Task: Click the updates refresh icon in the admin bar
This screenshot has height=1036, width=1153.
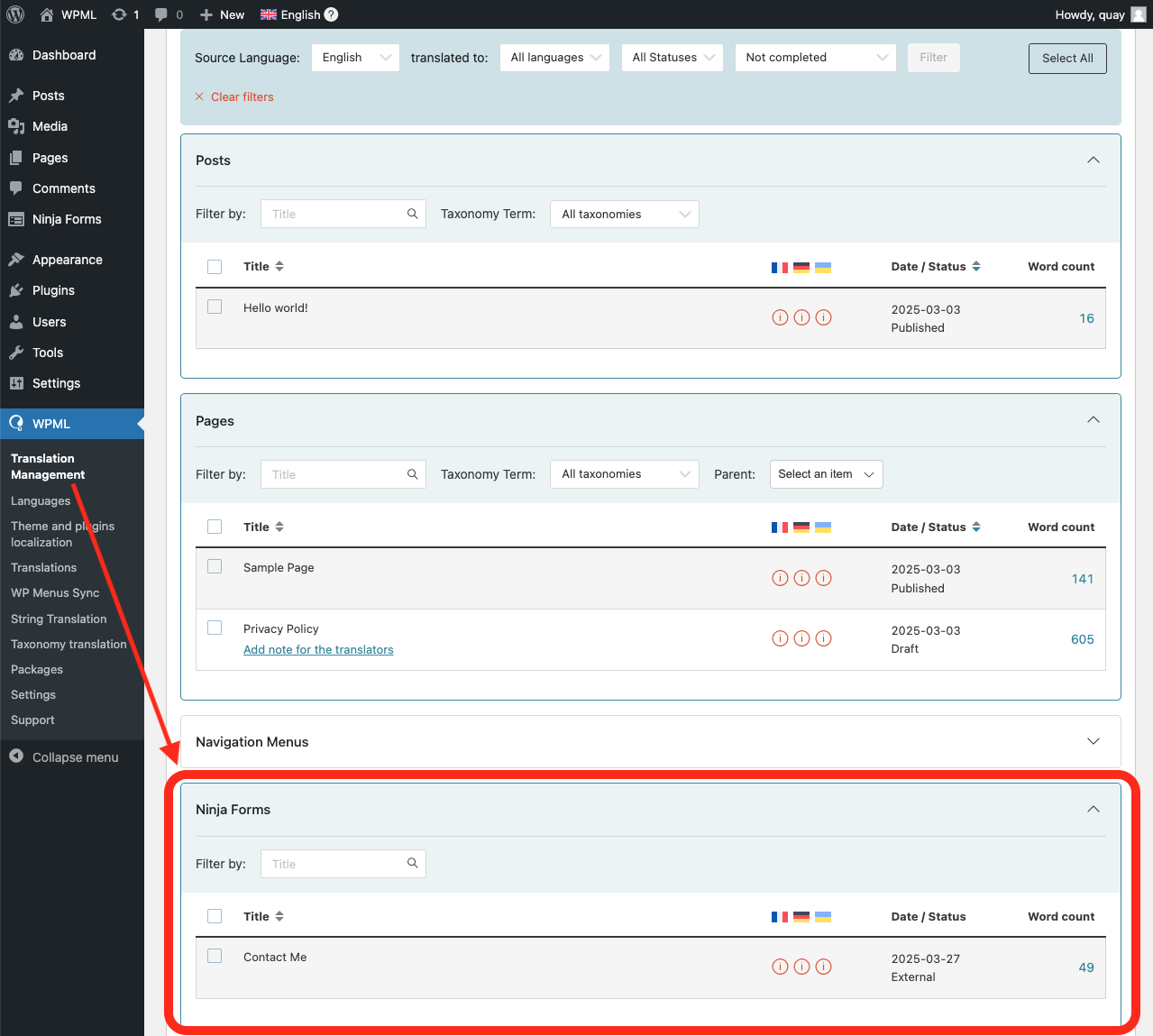Action: click(x=118, y=14)
